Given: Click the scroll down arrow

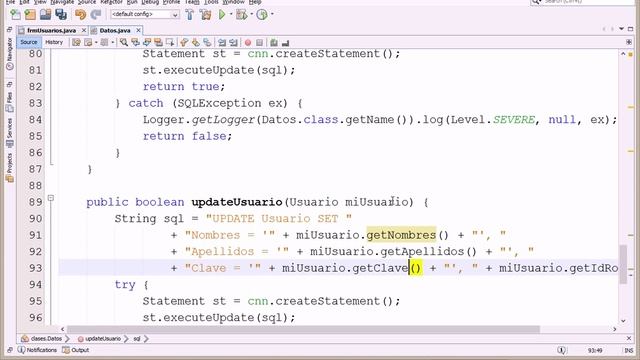Looking at the screenshot, I should pyautogui.click(x=623, y=320).
